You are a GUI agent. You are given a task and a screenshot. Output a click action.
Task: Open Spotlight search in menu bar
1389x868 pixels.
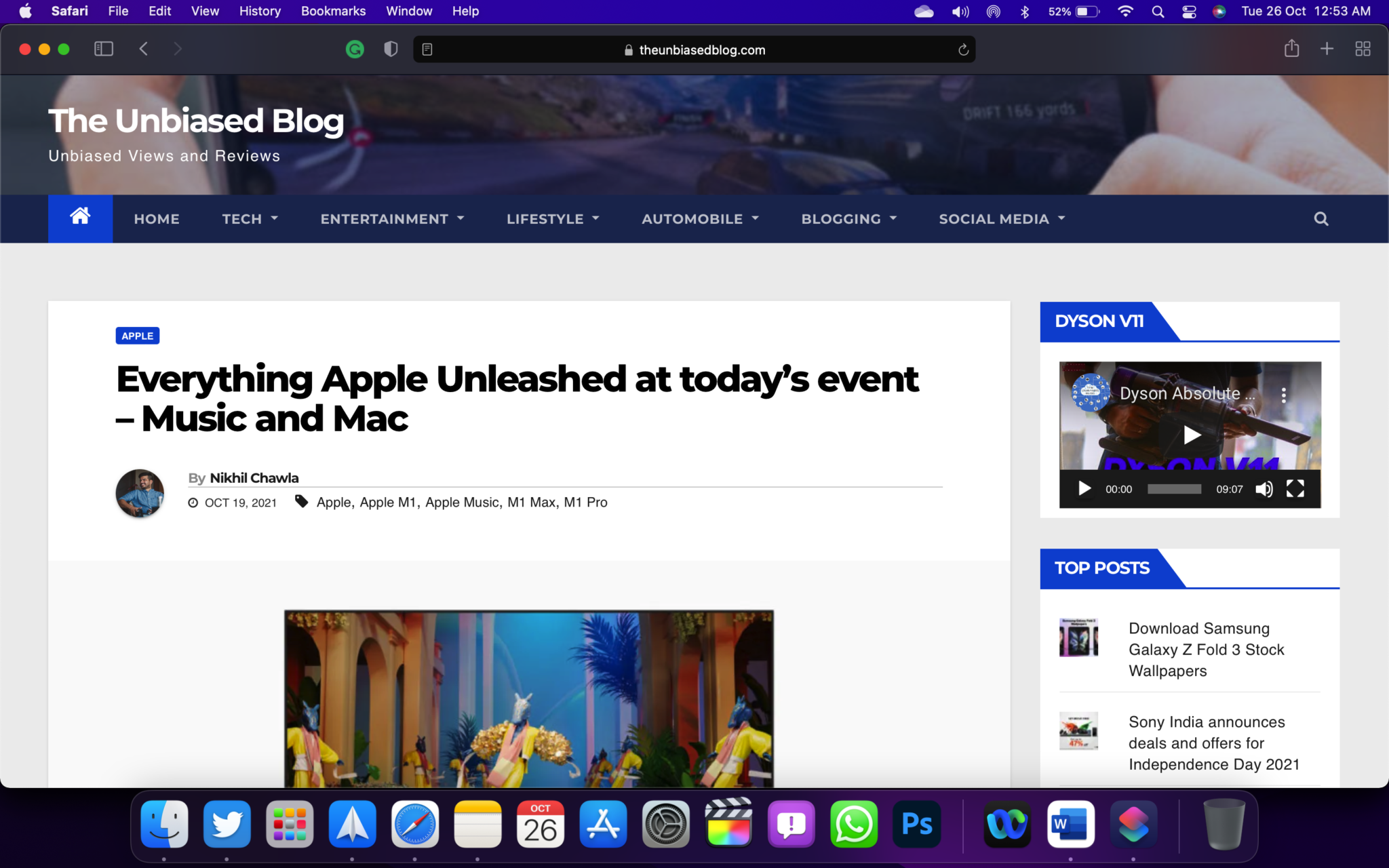[1158, 12]
